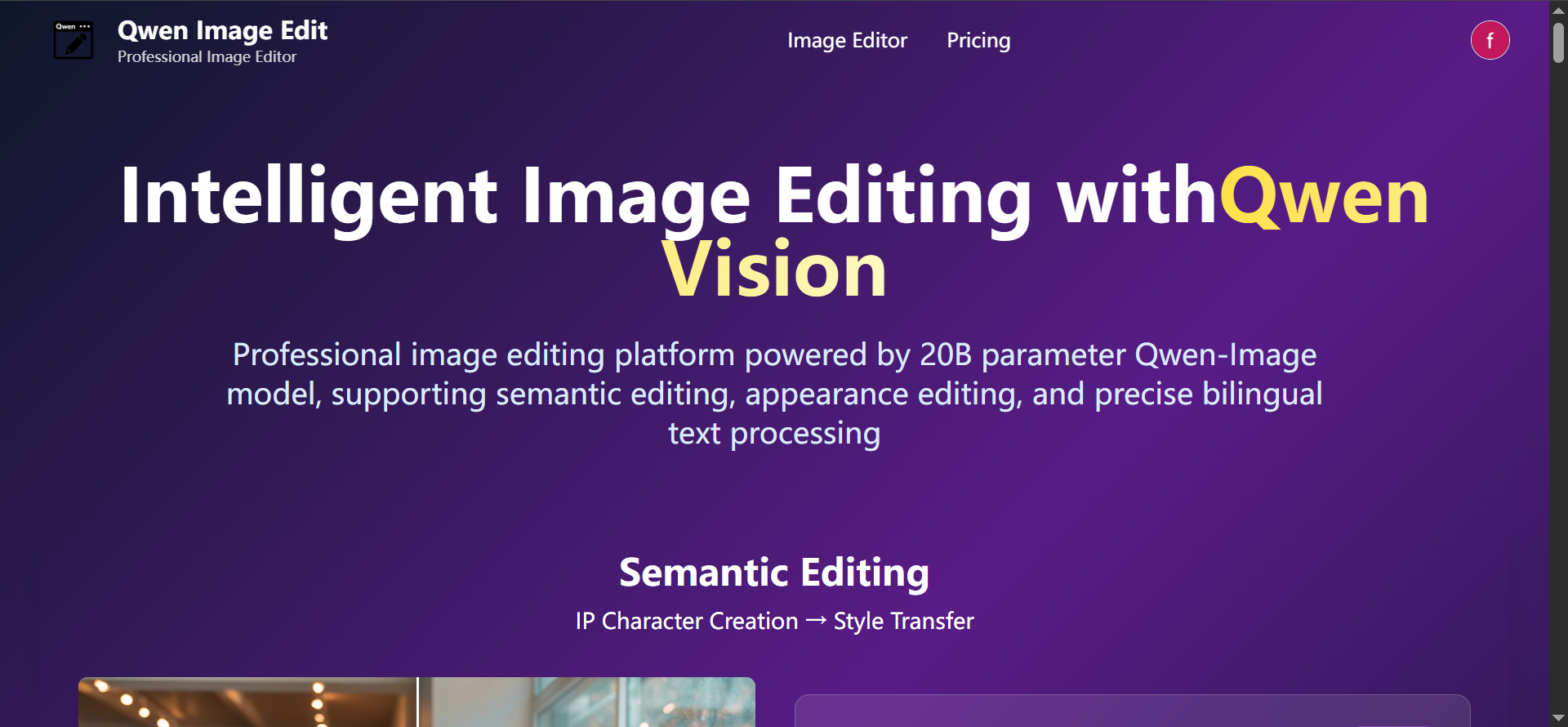Click the vertical scrollbar thumb
The width and height of the screenshot is (1568, 727).
coord(1559,42)
